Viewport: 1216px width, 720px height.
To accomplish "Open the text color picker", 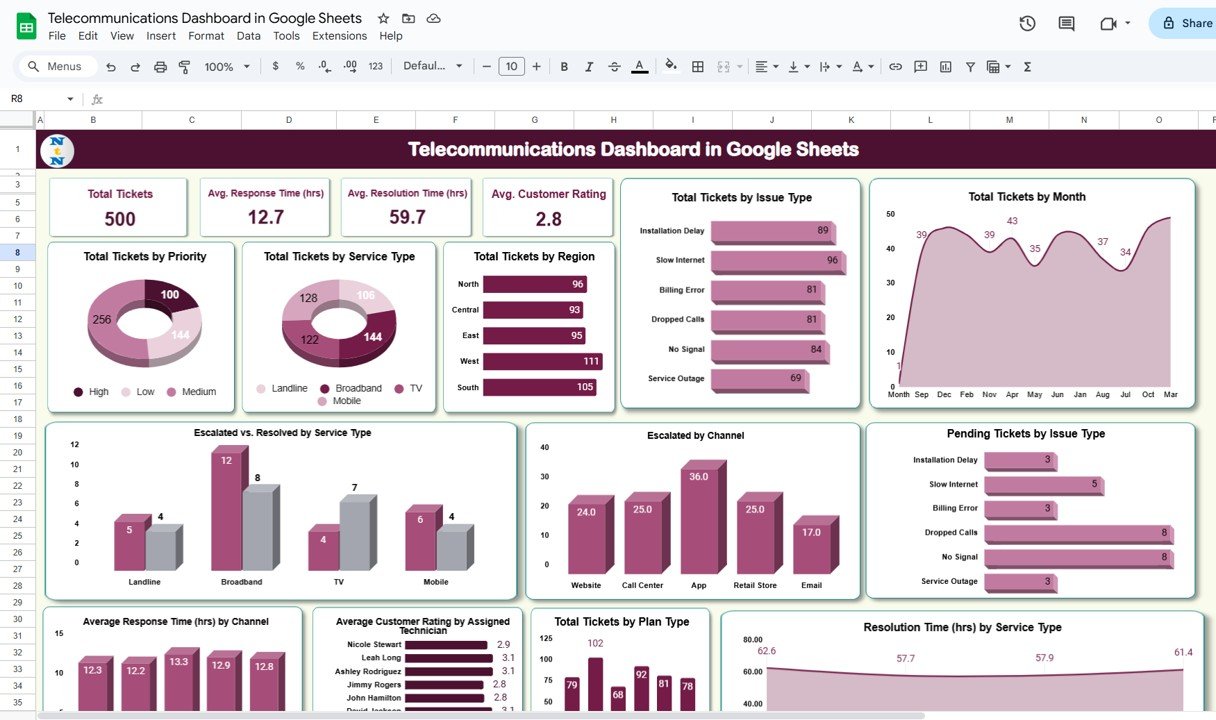I will [640, 67].
